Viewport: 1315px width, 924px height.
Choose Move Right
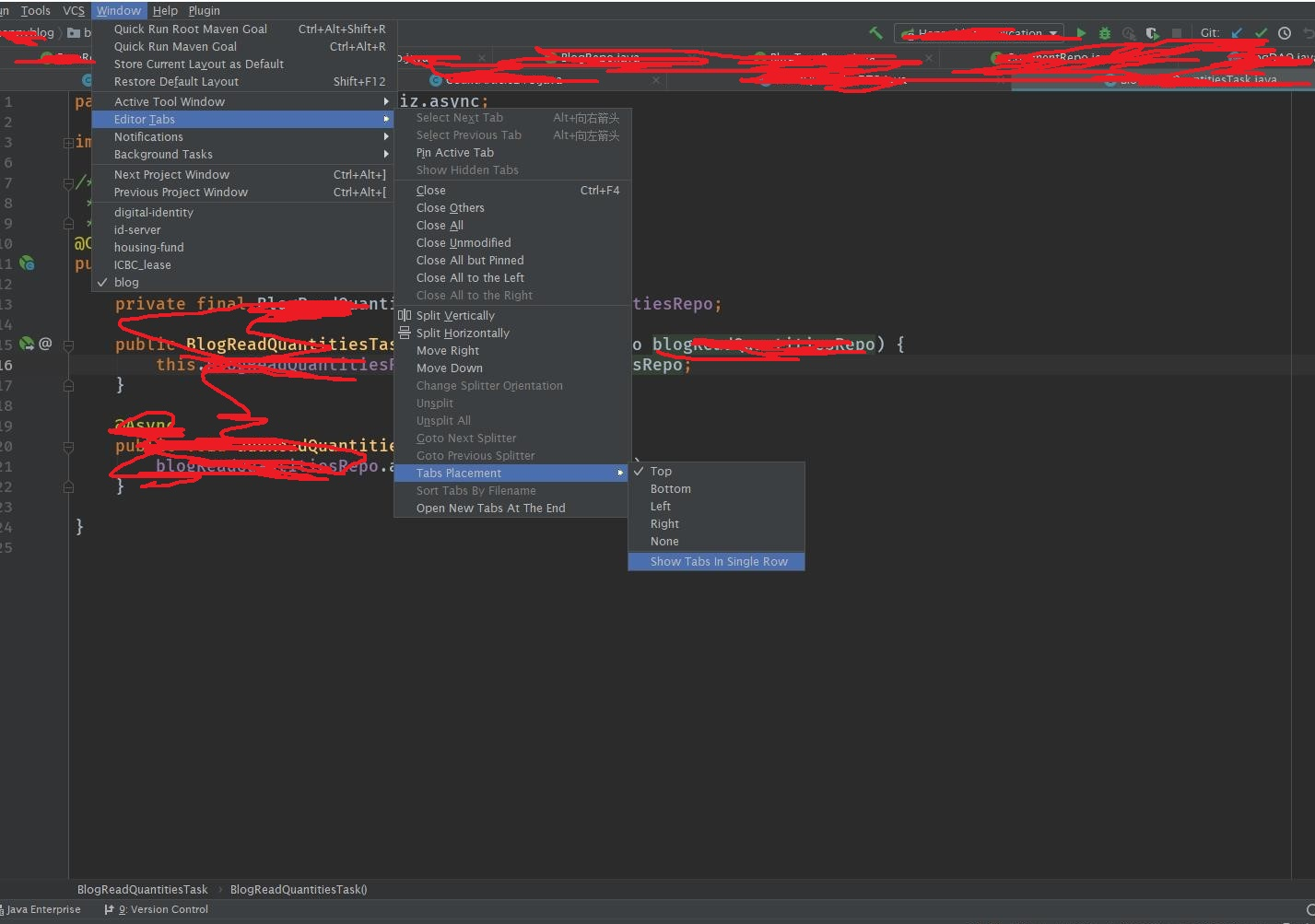click(x=512, y=350)
